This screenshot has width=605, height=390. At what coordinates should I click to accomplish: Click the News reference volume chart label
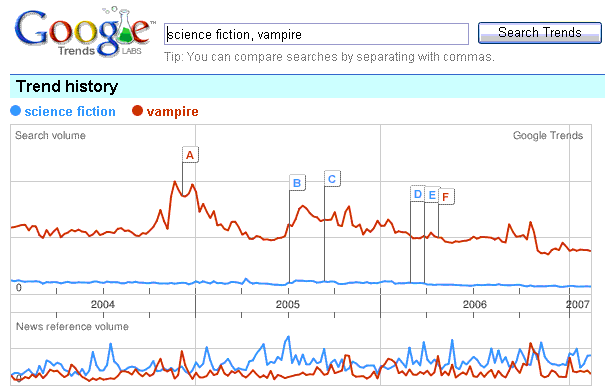pos(72,326)
